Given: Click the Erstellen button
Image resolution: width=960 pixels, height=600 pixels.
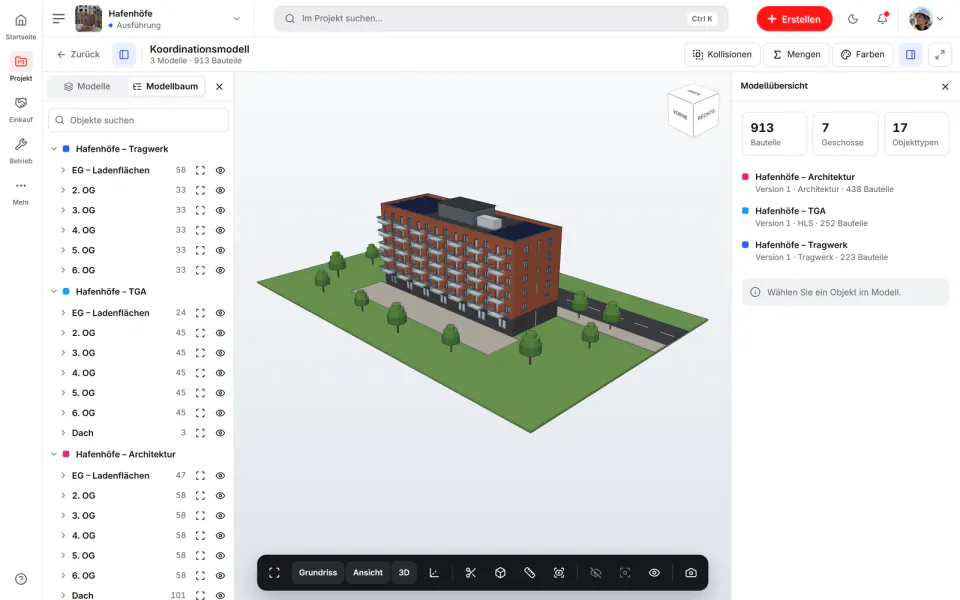Looking at the screenshot, I should [x=794, y=18].
